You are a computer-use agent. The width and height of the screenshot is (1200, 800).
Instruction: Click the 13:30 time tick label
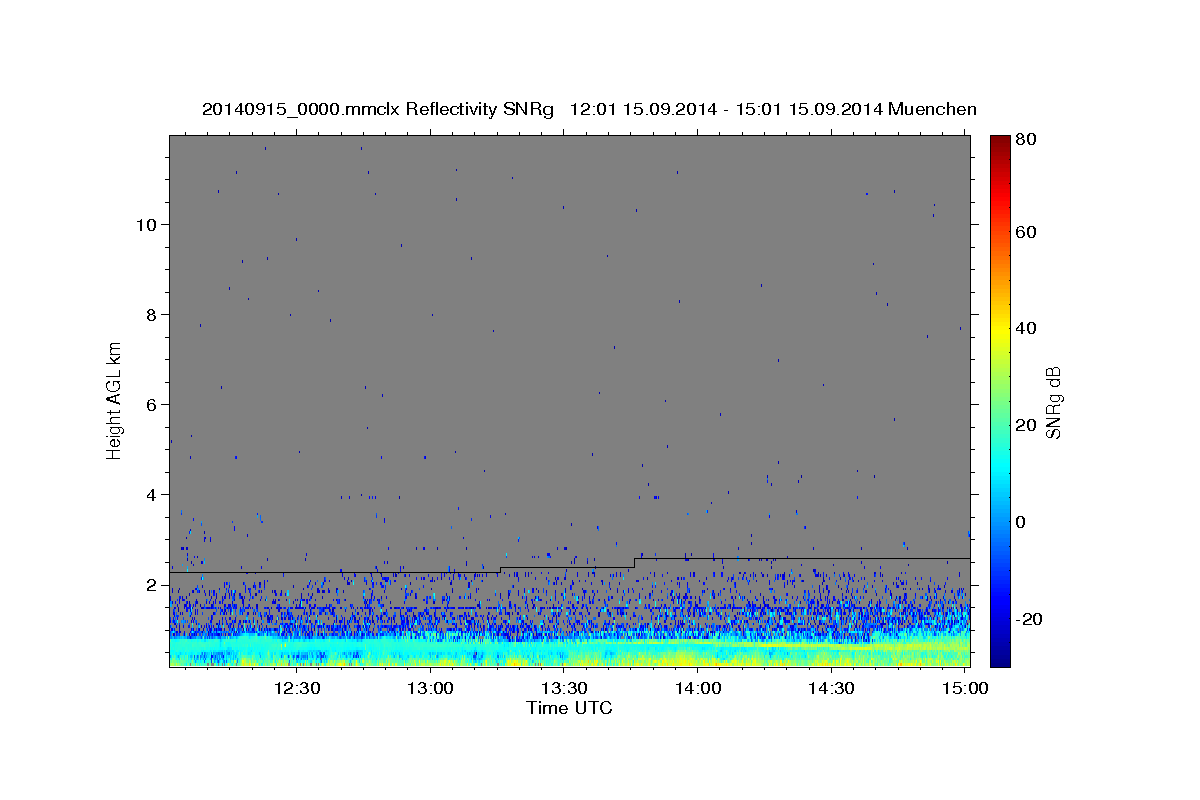564,688
